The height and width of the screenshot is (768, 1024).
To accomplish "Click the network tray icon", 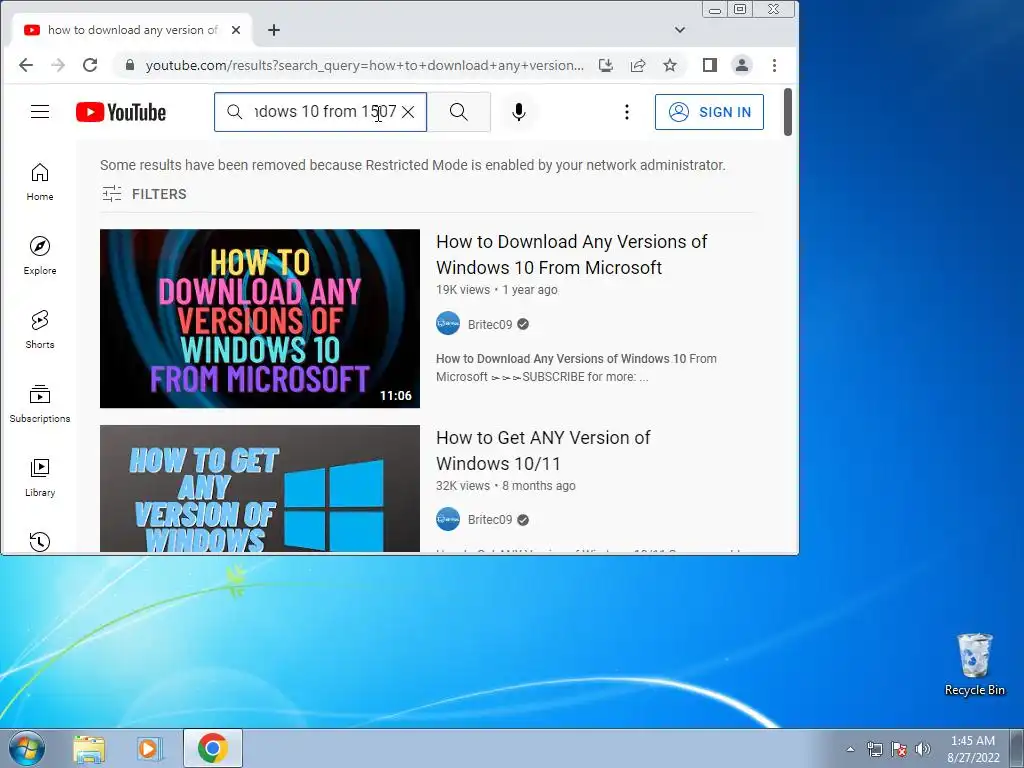I will pos(874,749).
